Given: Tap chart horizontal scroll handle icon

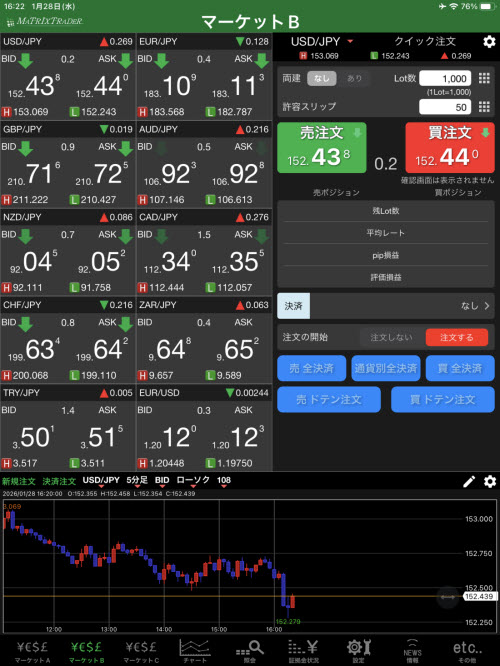Looking at the screenshot, I should pyautogui.click(x=447, y=597).
